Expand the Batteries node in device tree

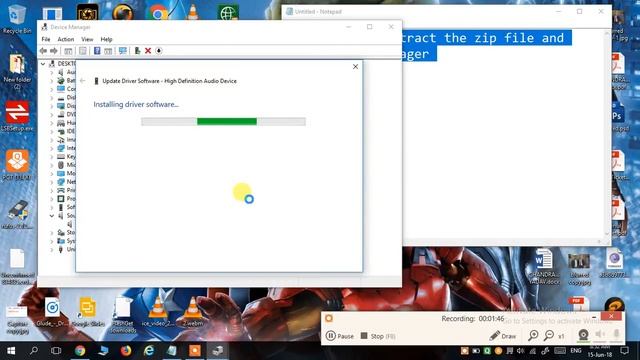coord(52,80)
